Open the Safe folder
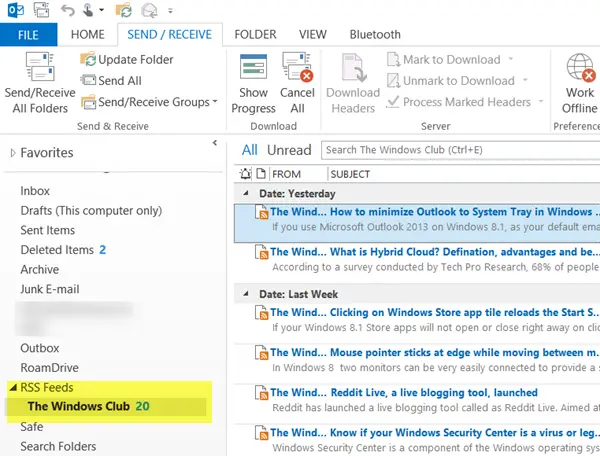 click(x=32, y=427)
